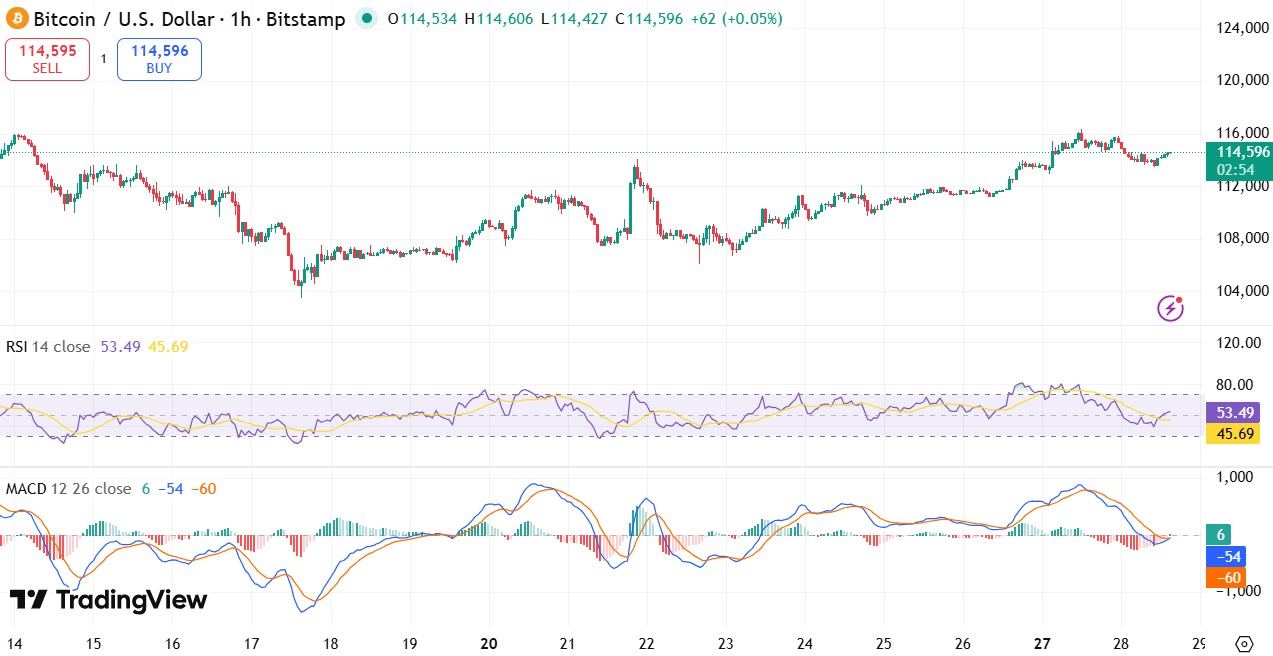
Task: Click the purple lightning bolt icon
Action: [1170, 308]
